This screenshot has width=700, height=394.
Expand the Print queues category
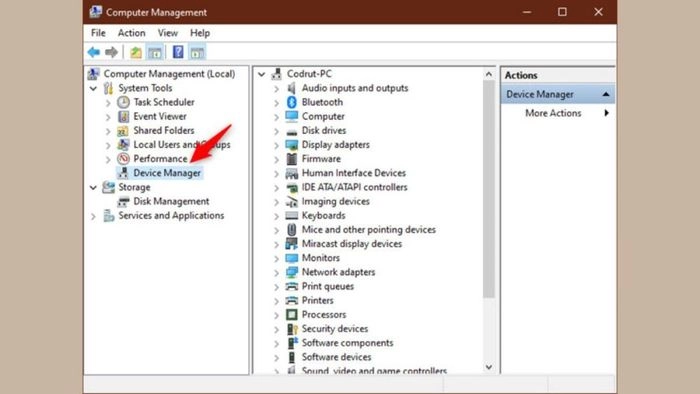[x=276, y=287]
